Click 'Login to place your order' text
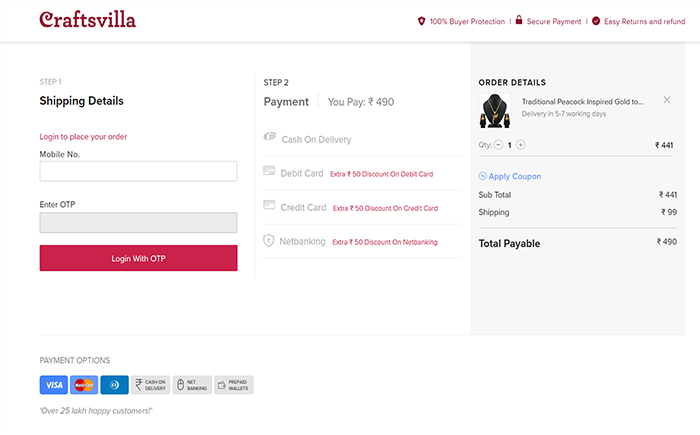700x435 pixels. 83,137
